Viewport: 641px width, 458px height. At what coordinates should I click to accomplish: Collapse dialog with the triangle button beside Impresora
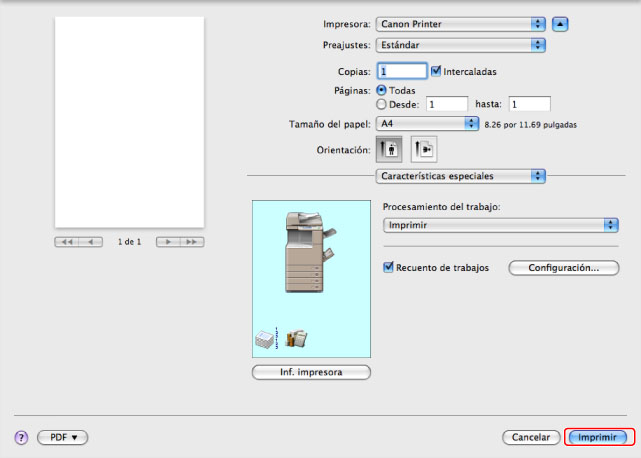click(561, 23)
